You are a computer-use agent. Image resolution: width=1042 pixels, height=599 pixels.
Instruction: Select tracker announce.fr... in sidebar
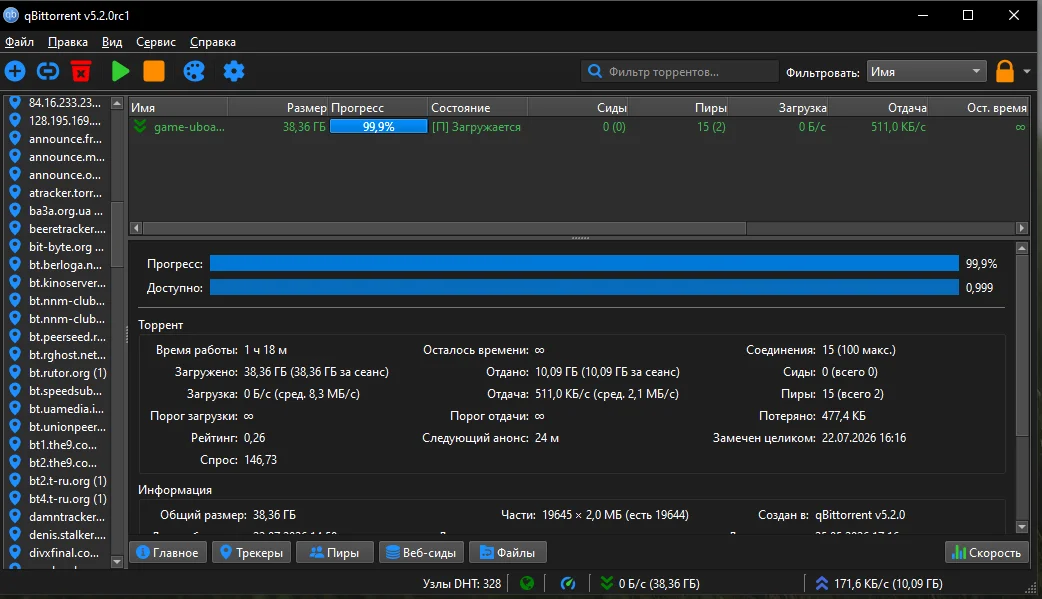[57, 138]
